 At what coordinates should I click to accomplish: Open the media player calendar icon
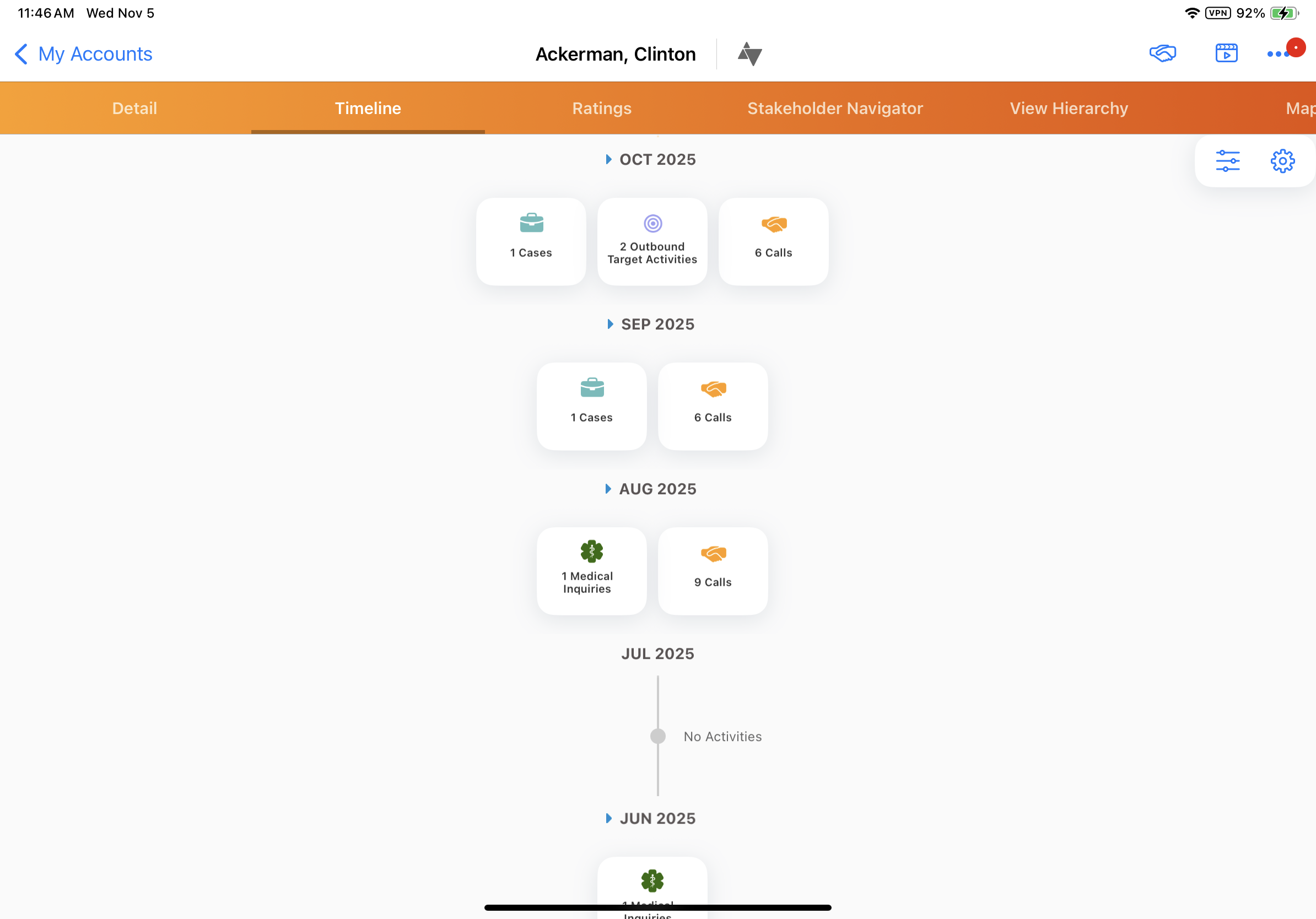coord(1226,53)
